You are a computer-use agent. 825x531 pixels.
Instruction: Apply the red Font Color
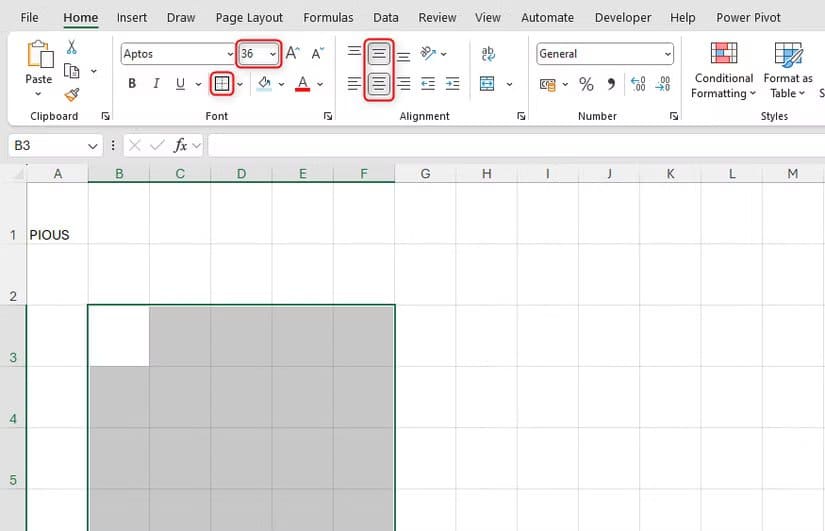click(303, 84)
